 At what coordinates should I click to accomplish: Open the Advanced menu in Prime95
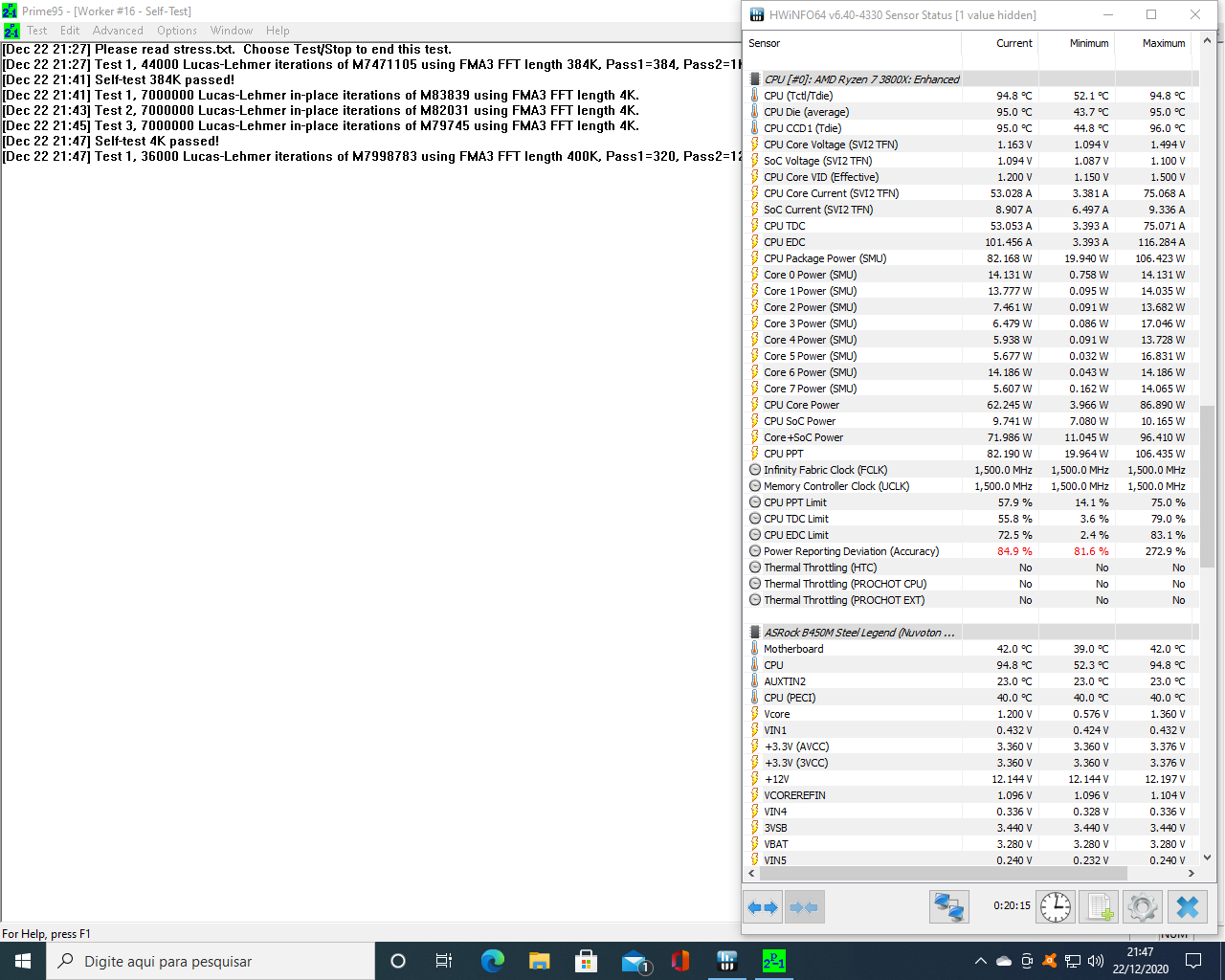click(x=118, y=31)
